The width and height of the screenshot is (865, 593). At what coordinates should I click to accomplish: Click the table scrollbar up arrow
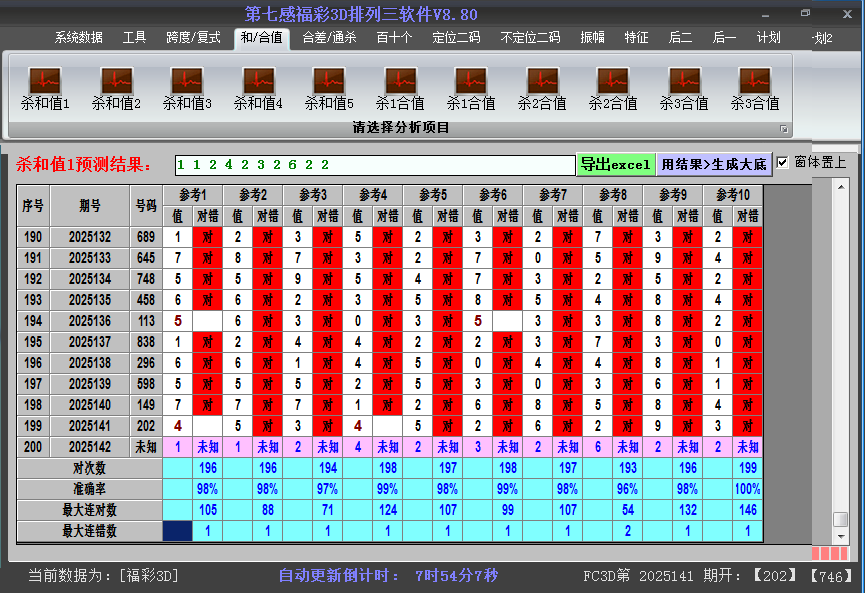pos(841,187)
